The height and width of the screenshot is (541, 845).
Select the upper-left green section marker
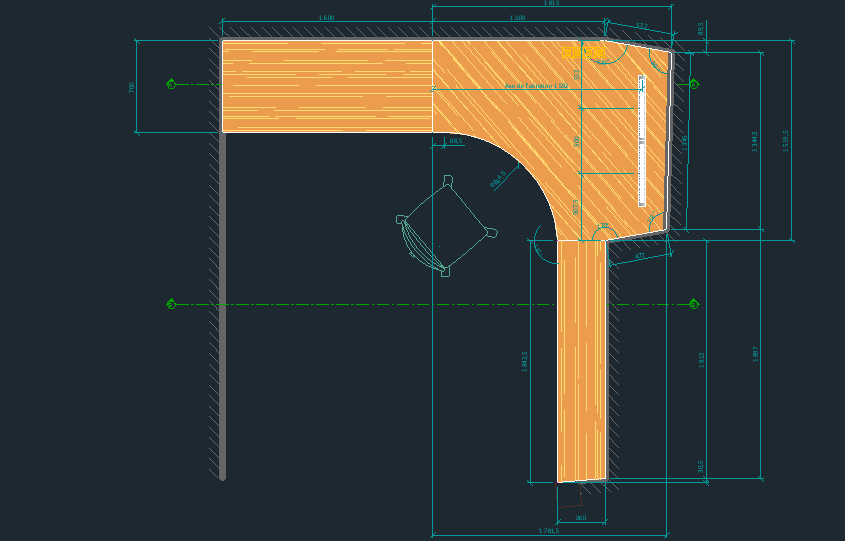(x=171, y=84)
